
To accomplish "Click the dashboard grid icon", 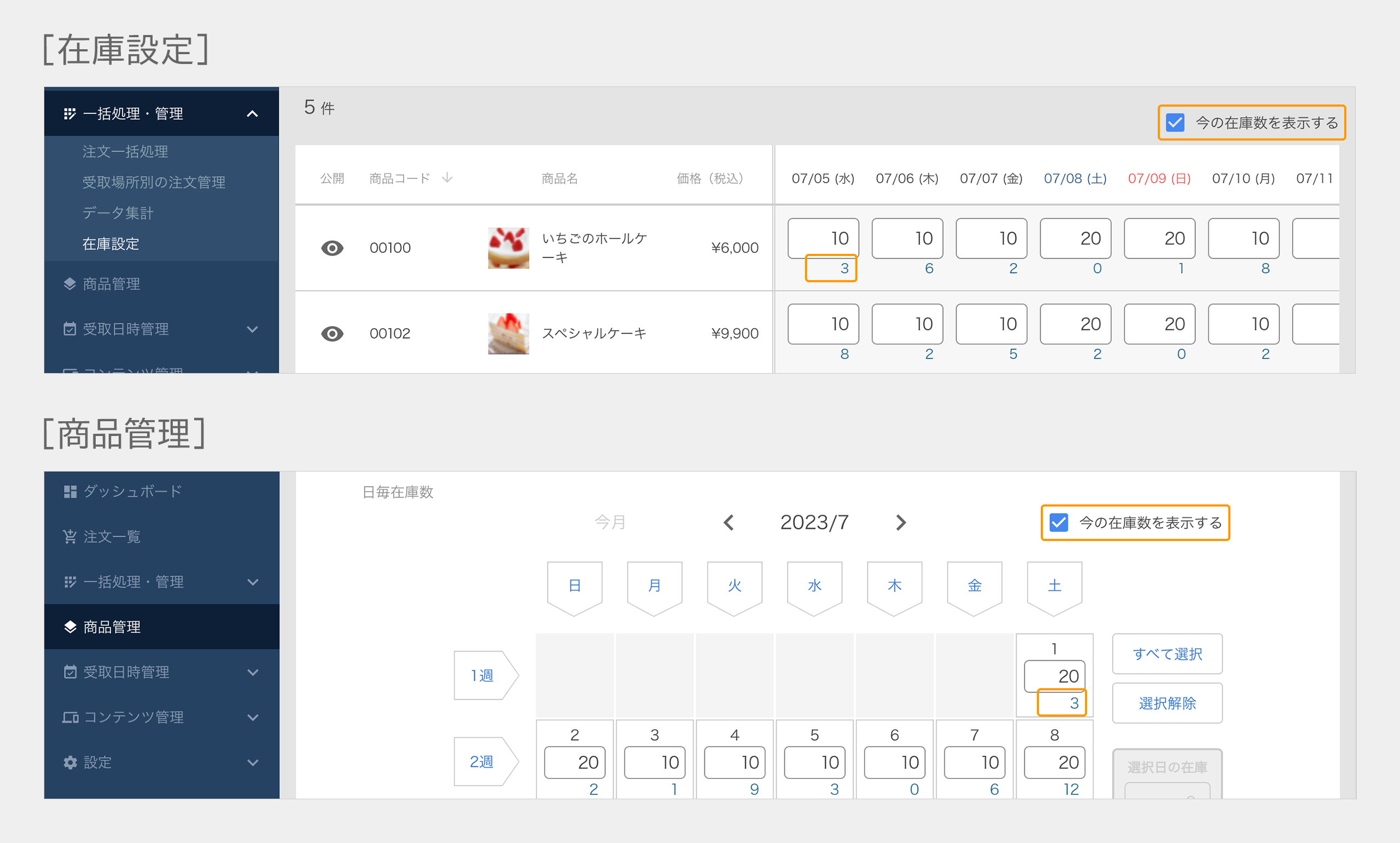I will coord(70,491).
